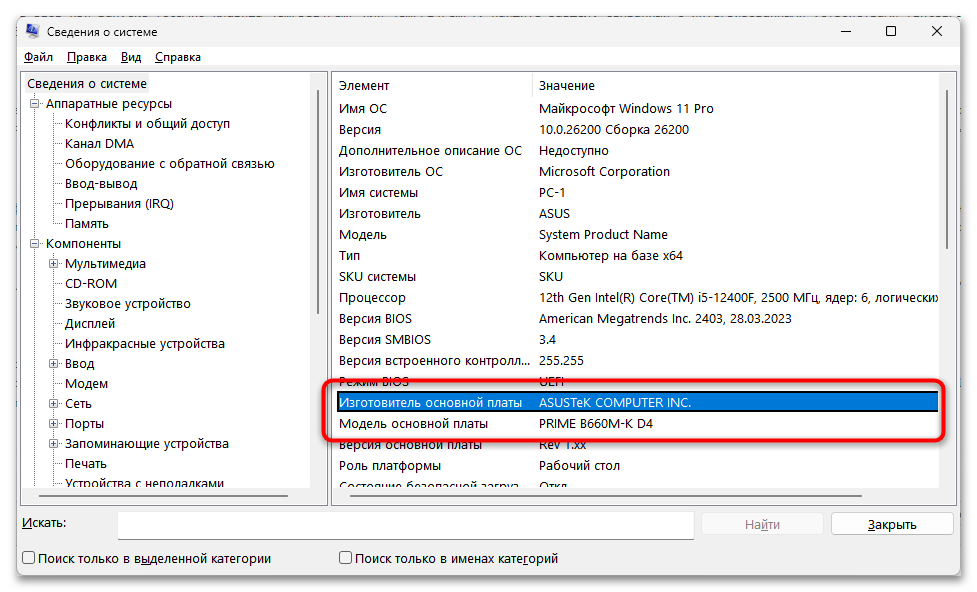Image resolution: width=977 pixels, height=592 pixels.
Task: Maximize the Сведения о системе window
Action: click(x=890, y=32)
